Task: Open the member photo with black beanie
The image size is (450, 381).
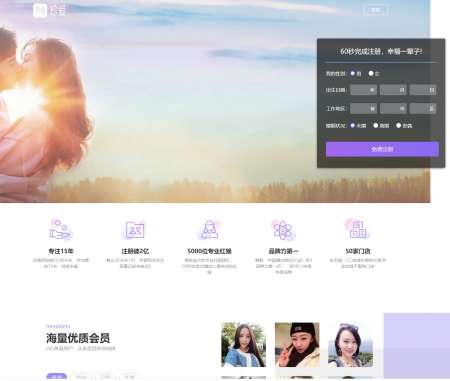Action: pos(297,344)
